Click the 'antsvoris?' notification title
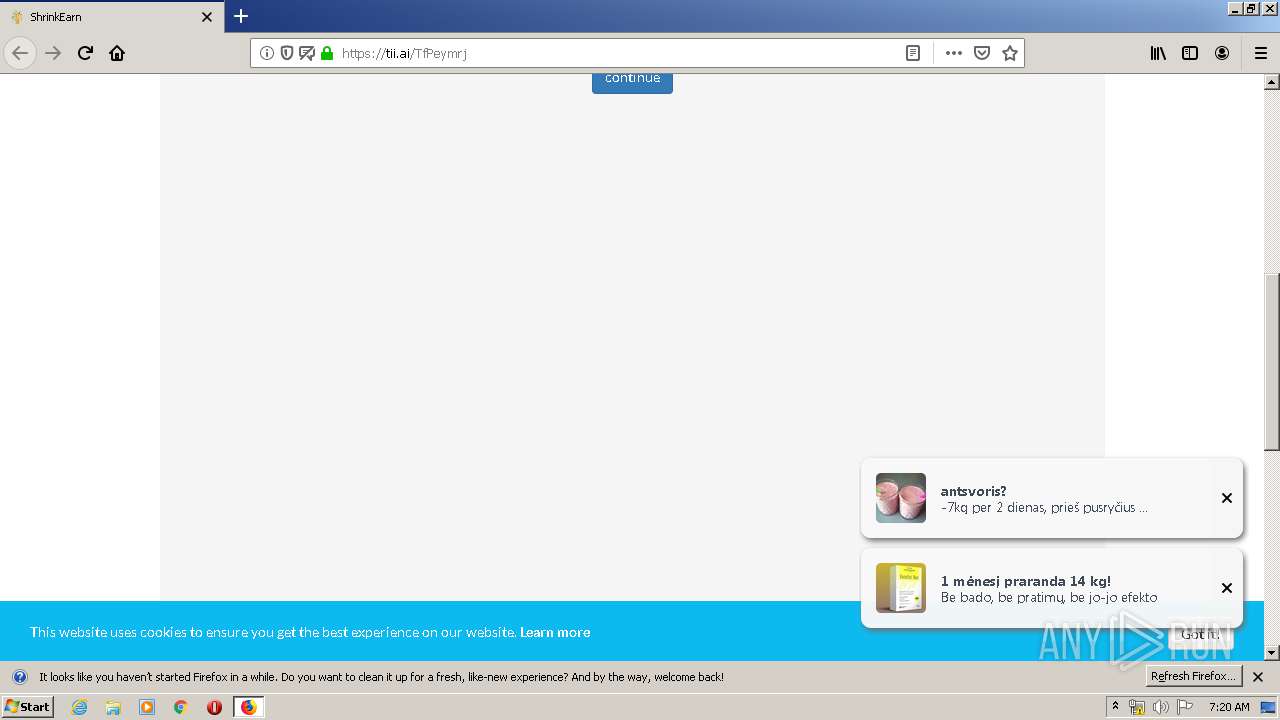 tap(973, 491)
